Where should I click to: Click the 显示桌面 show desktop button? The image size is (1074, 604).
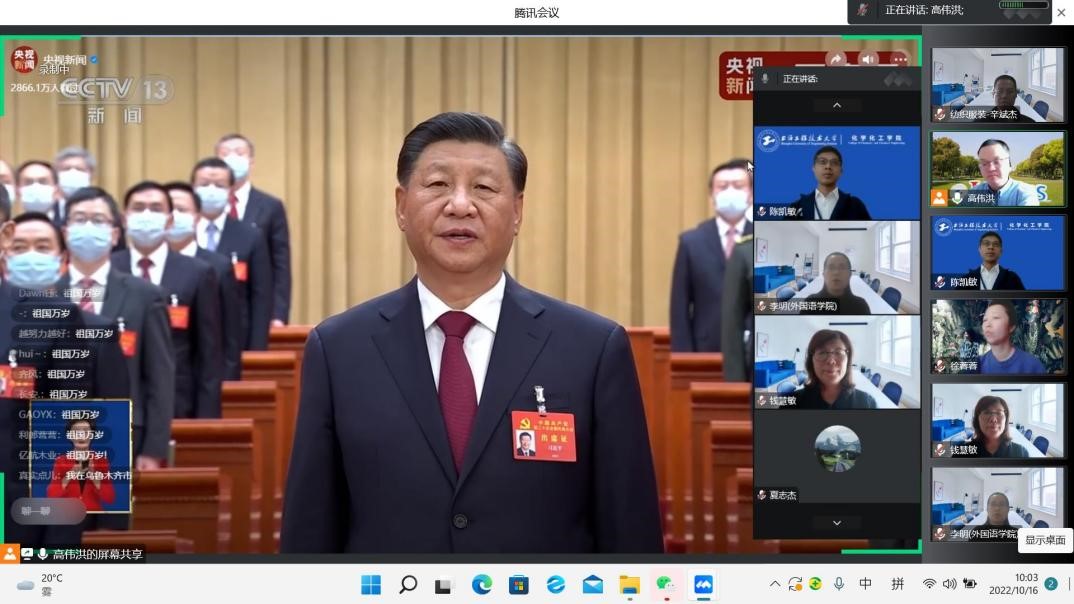pyautogui.click(x=1045, y=540)
